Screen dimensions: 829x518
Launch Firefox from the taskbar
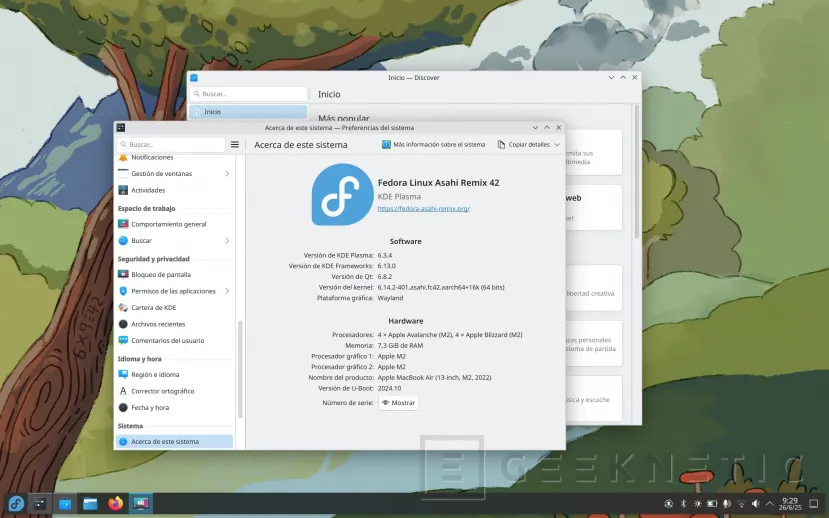coord(115,503)
